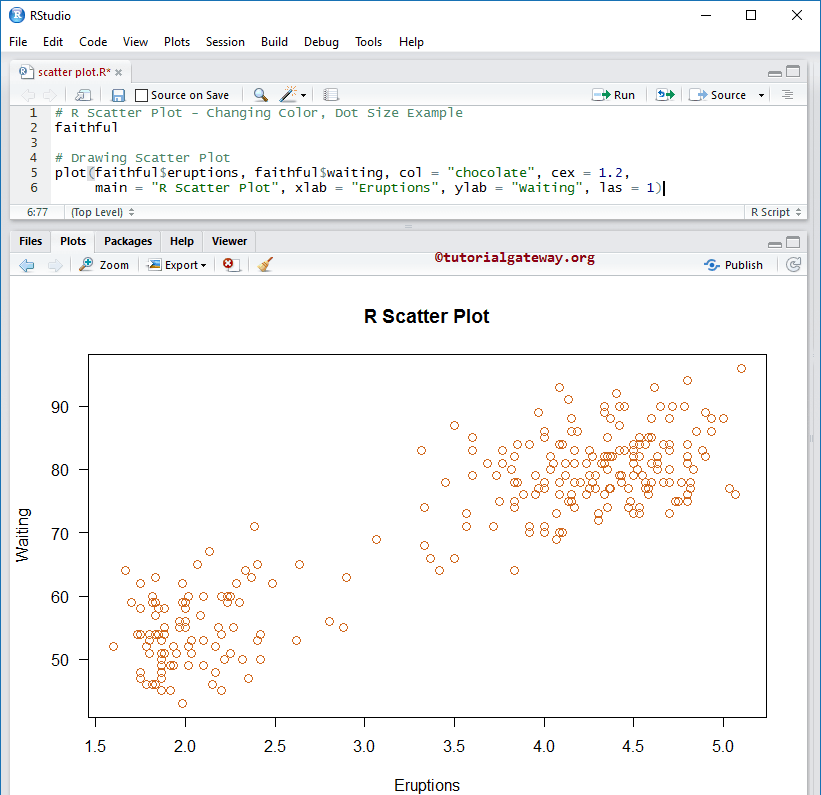Publish the plot using the Publish button
821x795 pixels.
coord(735,264)
